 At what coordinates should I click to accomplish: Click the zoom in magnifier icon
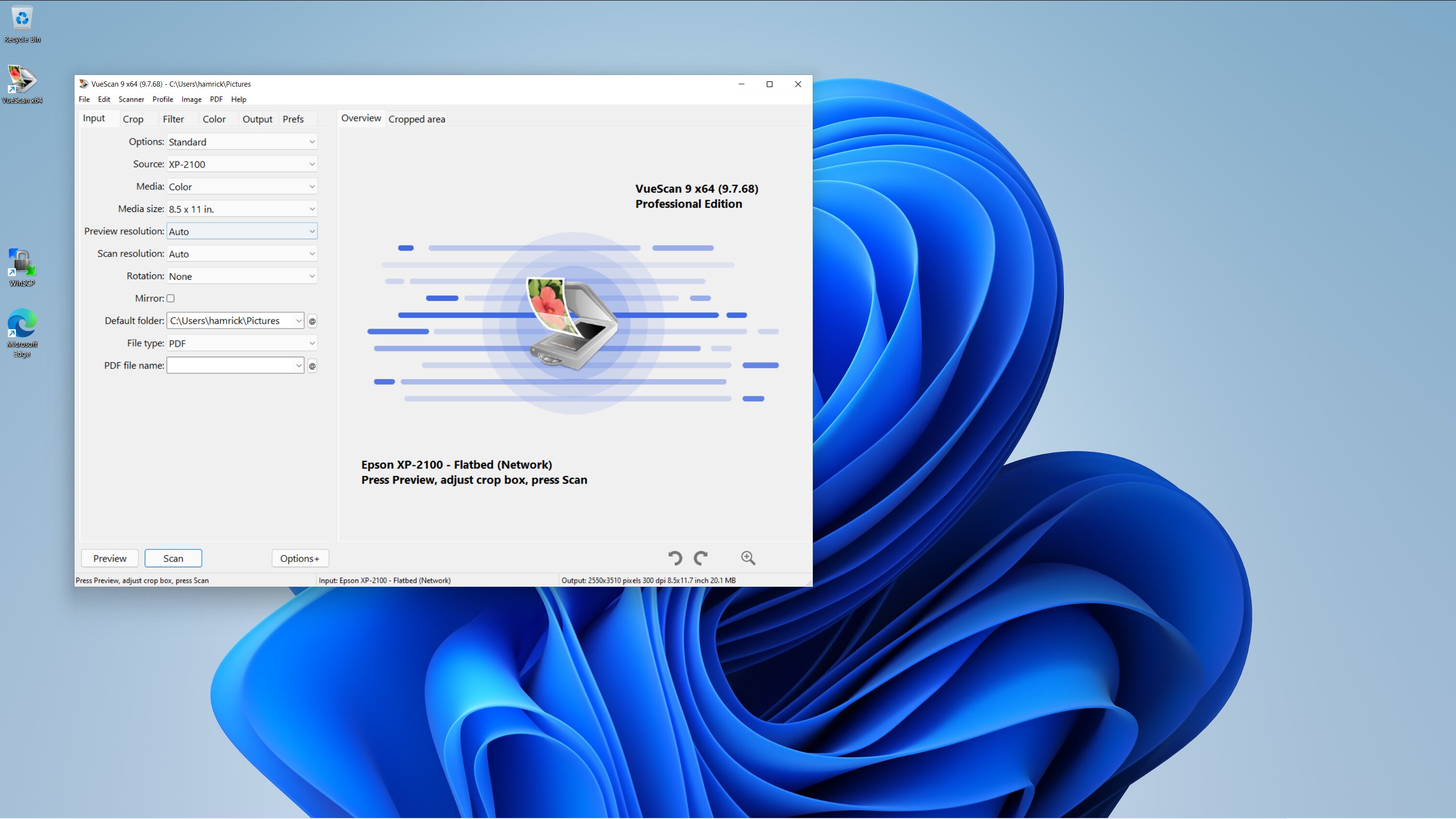click(747, 558)
